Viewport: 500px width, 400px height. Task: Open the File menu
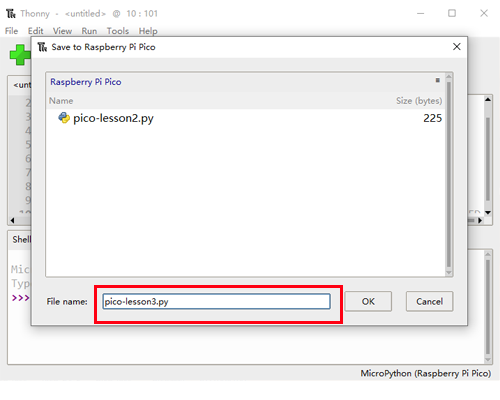[11, 31]
